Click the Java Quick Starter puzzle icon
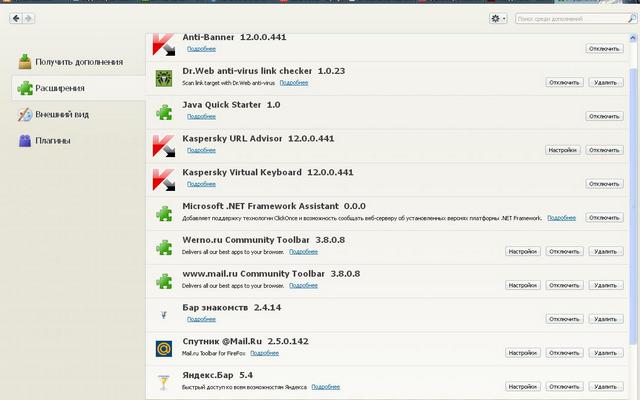The image size is (640, 400). (164, 110)
